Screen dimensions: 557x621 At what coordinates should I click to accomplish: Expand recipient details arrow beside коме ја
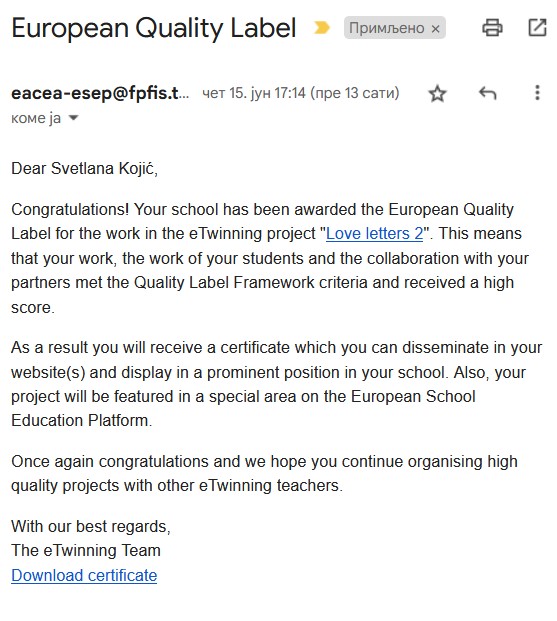click(74, 118)
